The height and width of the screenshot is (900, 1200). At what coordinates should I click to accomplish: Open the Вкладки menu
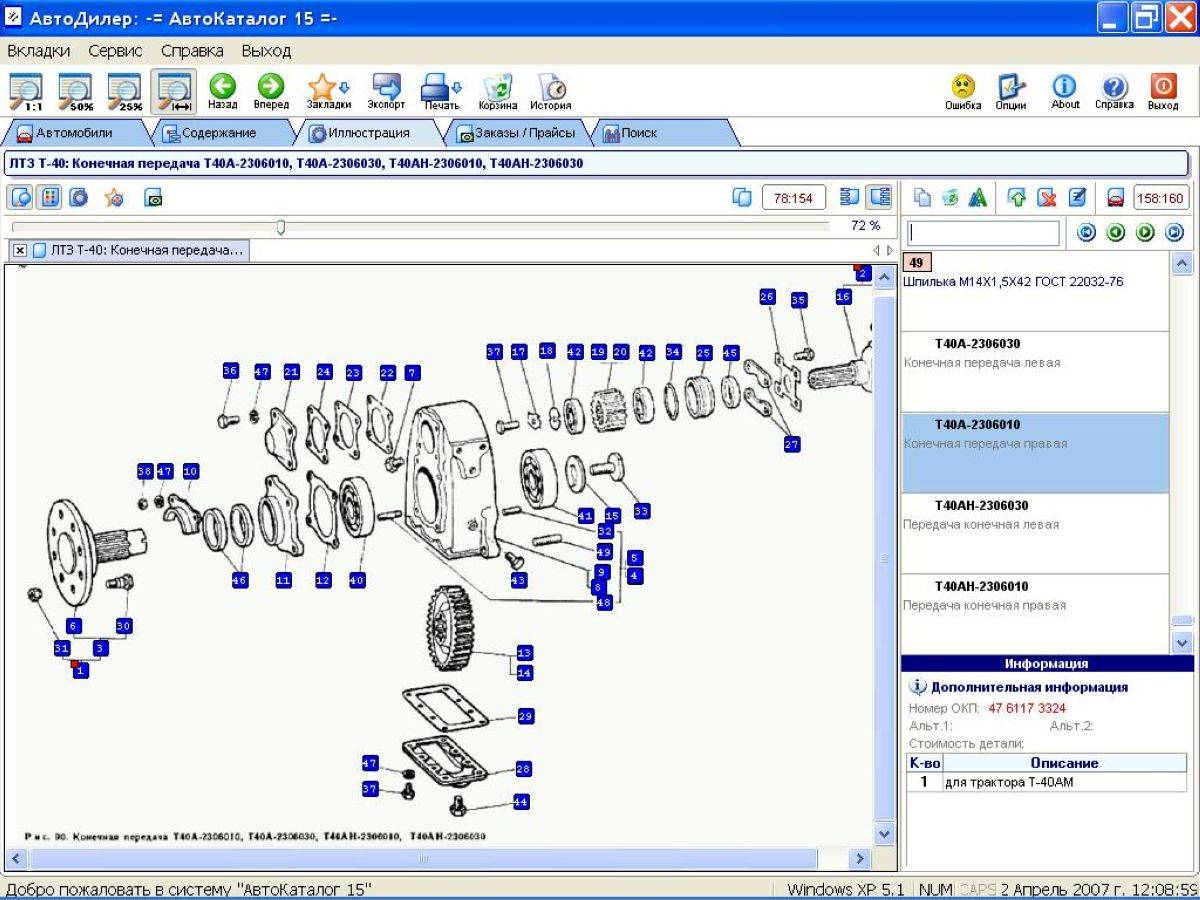coord(38,50)
